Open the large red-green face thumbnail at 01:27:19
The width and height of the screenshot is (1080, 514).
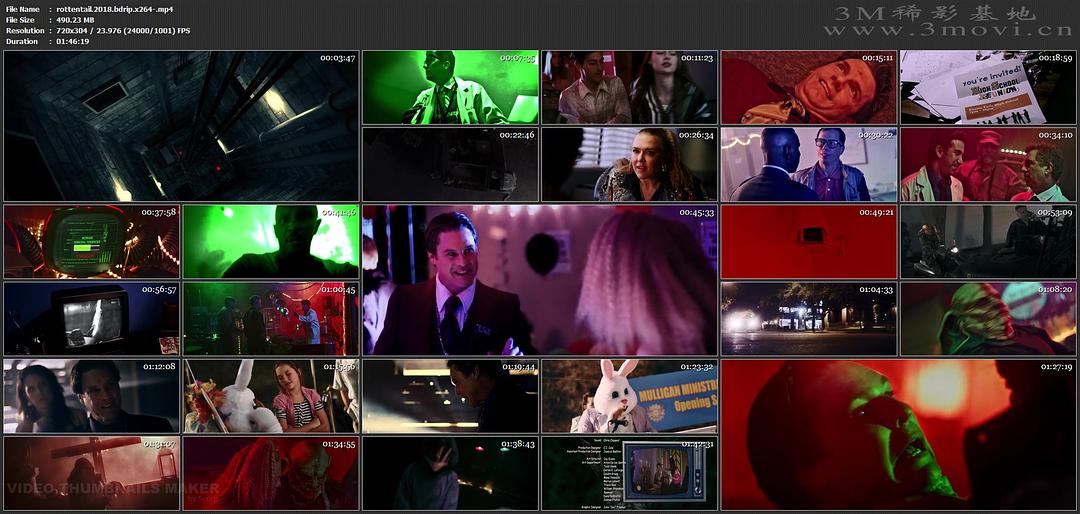(x=898, y=434)
